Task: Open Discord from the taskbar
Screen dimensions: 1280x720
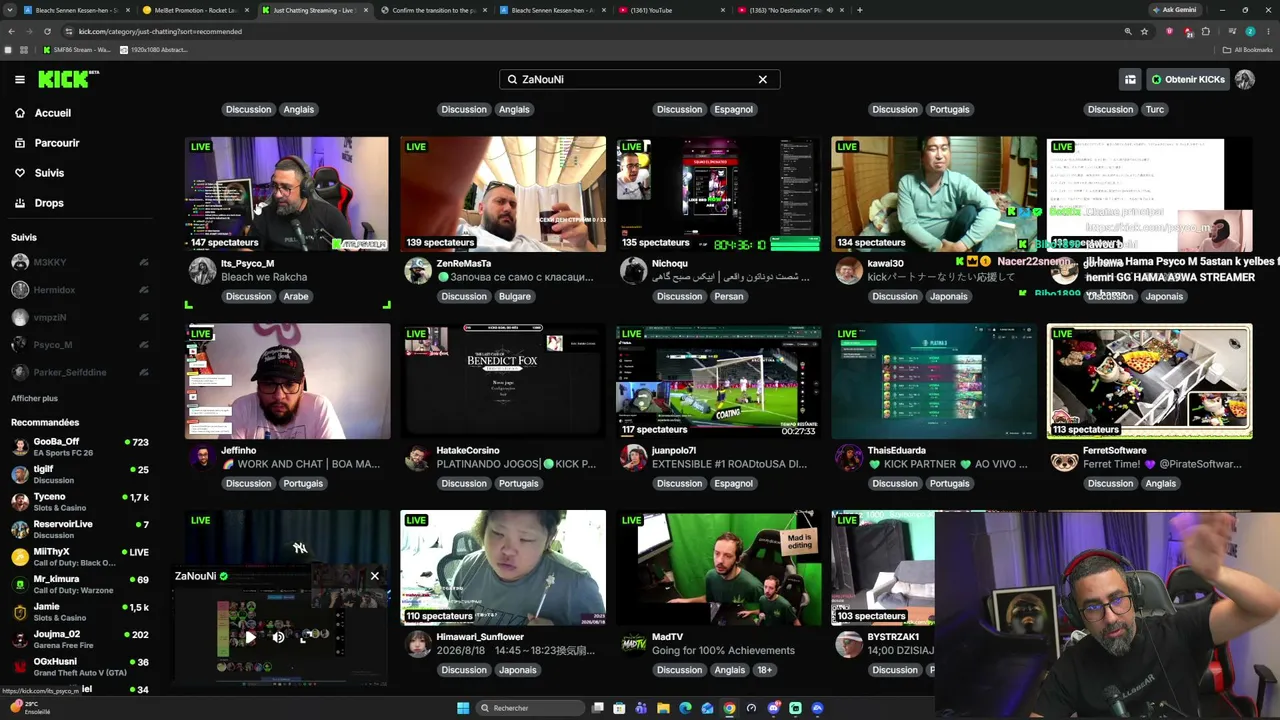Action: click(773, 708)
